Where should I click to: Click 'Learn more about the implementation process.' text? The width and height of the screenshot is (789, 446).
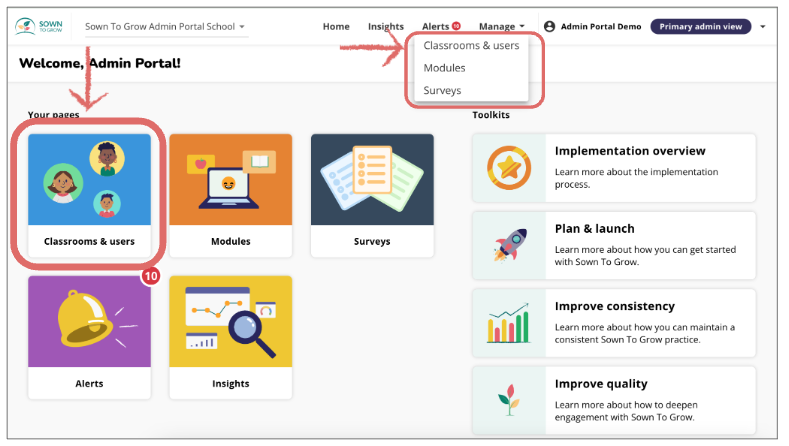[x=637, y=178]
